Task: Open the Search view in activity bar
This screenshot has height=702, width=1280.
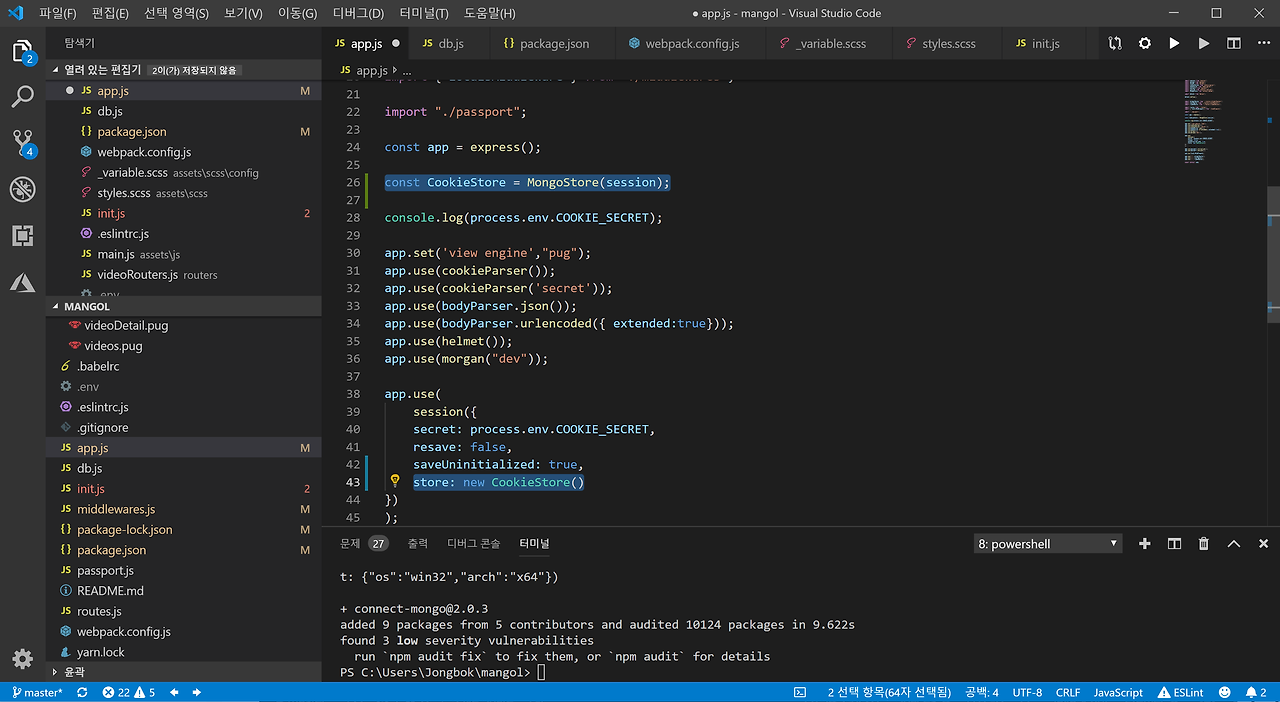Action: (22, 97)
